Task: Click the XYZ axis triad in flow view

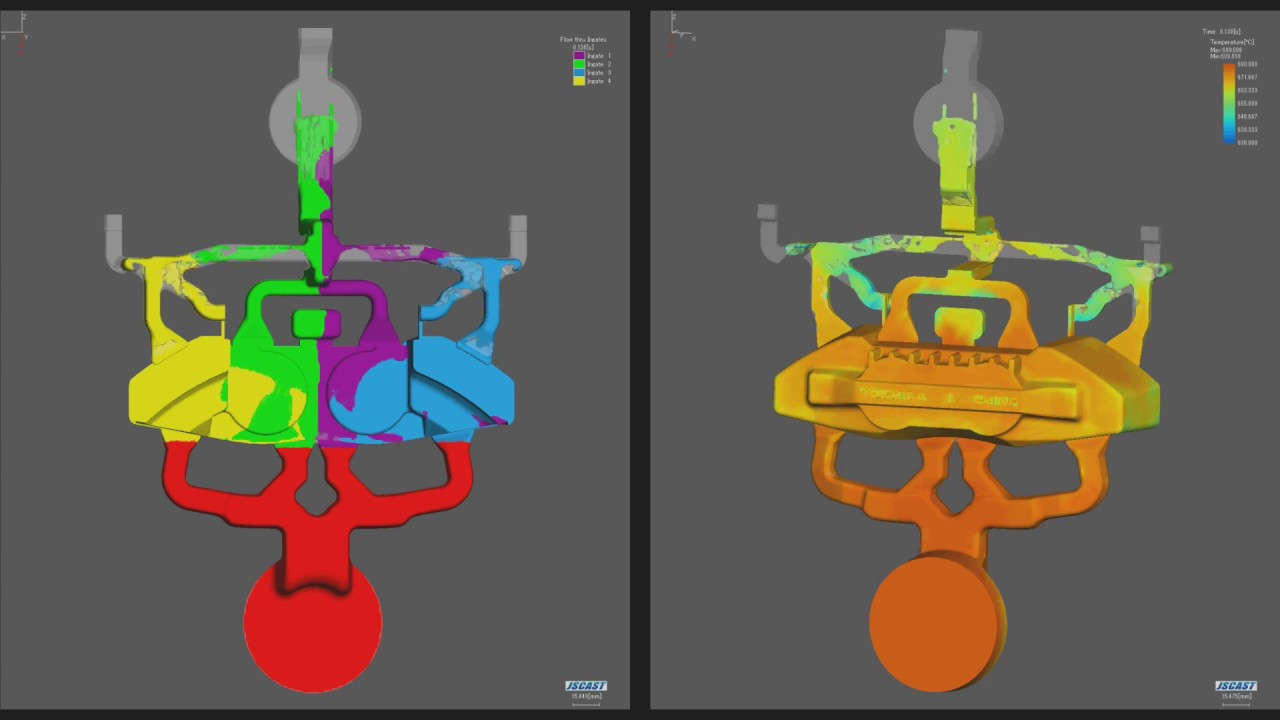Action: [15, 32]
